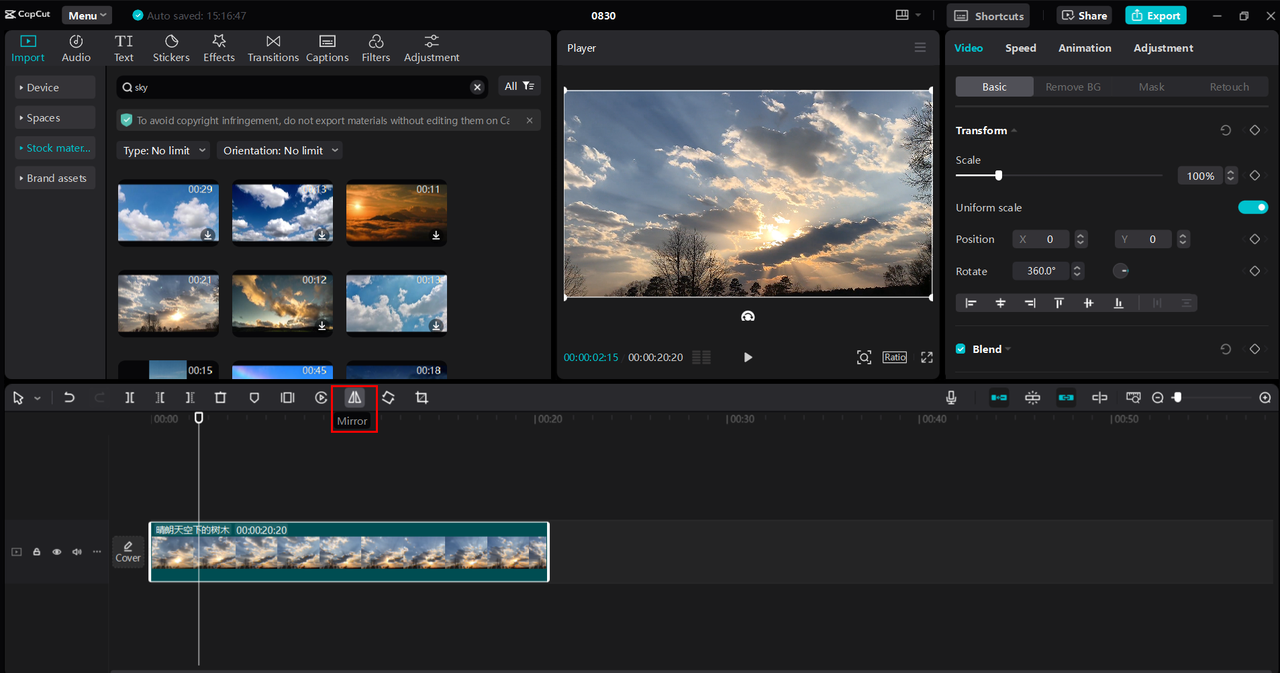The height and width of the screenshot is (673, 1280).
Task: Click the timeline zoom slider handle
Action: (x=1177, y=397)
